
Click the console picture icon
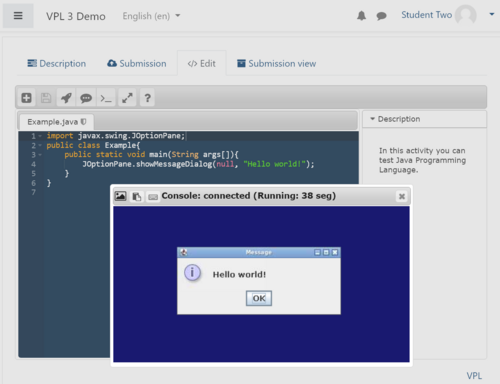121,196
